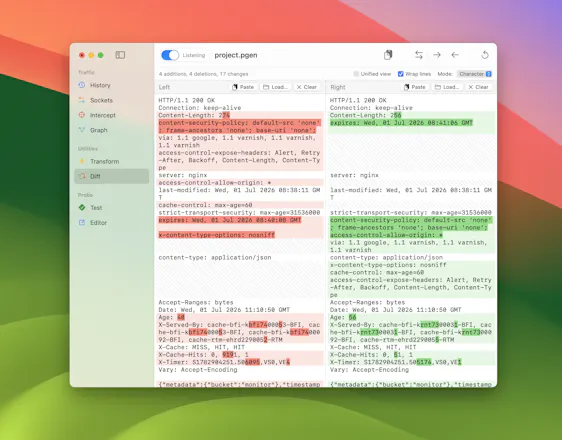Viewport: 562px width, 440px height.
Task: Clear the Left pane
Action: tap(307, 87)
